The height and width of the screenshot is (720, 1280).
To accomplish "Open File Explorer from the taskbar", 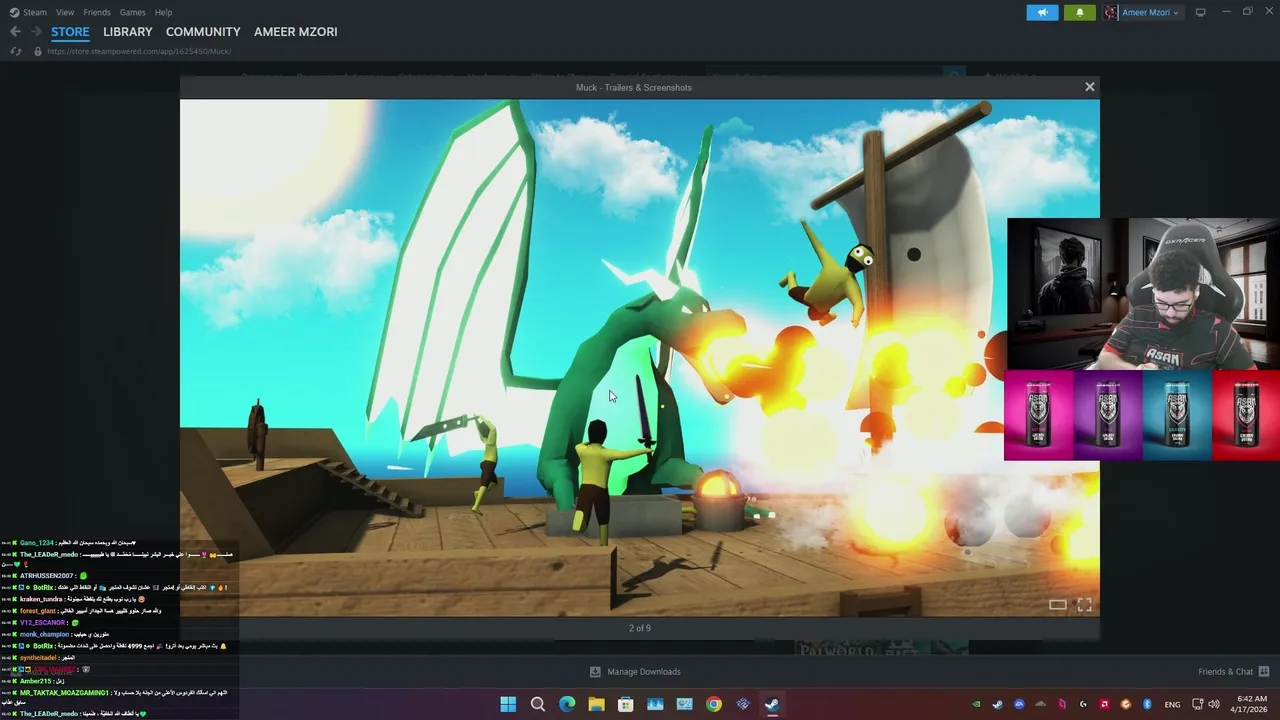I will 596,704.
